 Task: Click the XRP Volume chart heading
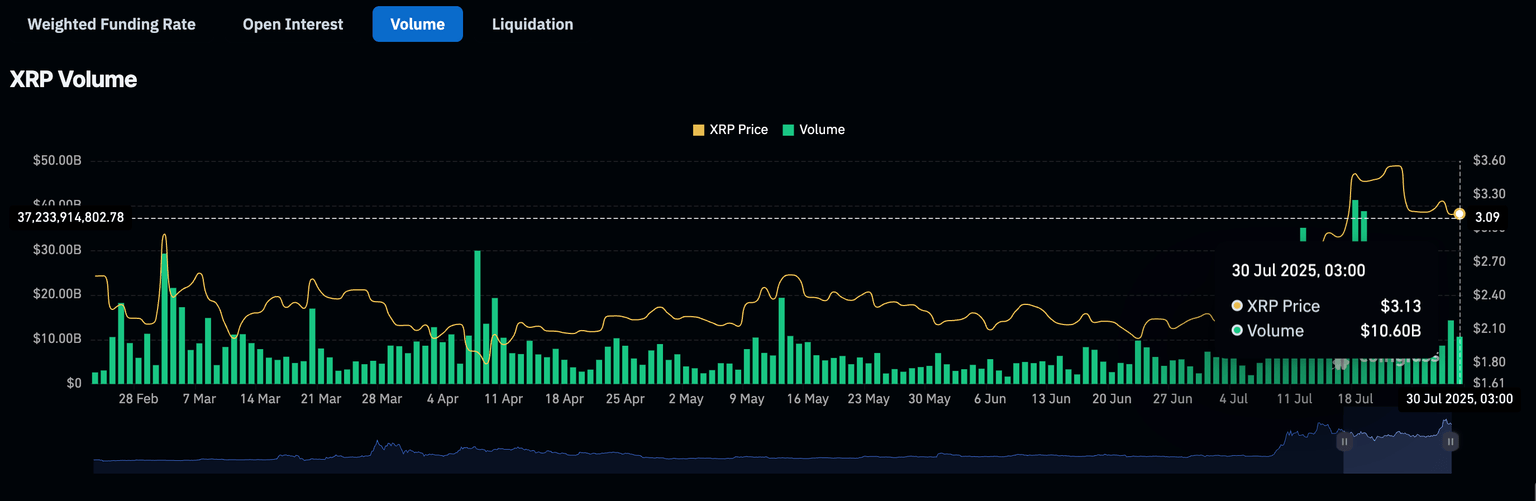click(73, 80)
